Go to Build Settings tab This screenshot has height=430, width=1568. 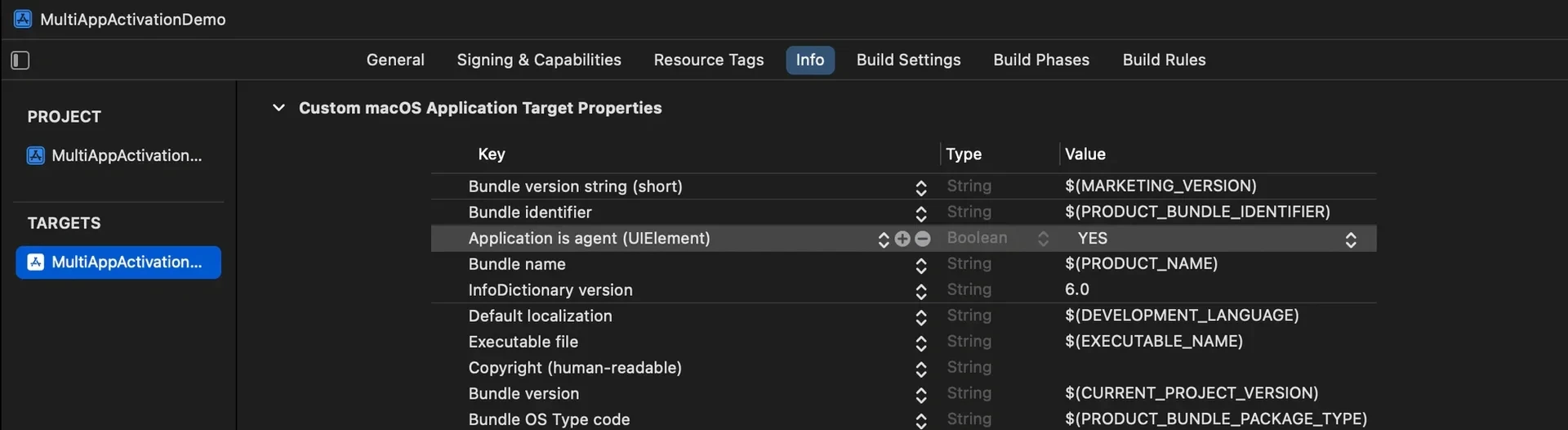908,60
